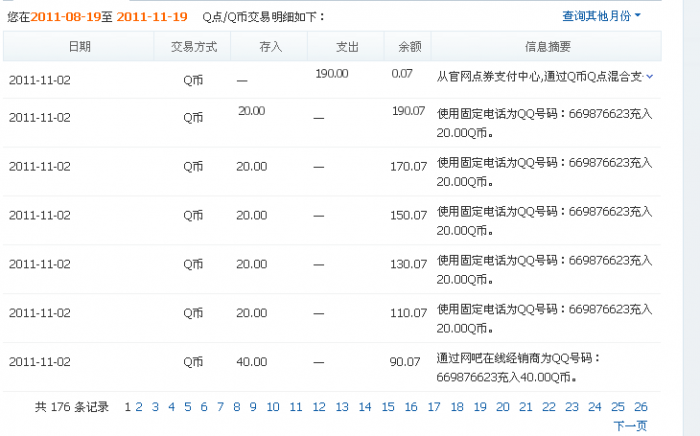Click the 交易方式 column header
Viewport: 700px width, 436px height.
tap(194, 46)
